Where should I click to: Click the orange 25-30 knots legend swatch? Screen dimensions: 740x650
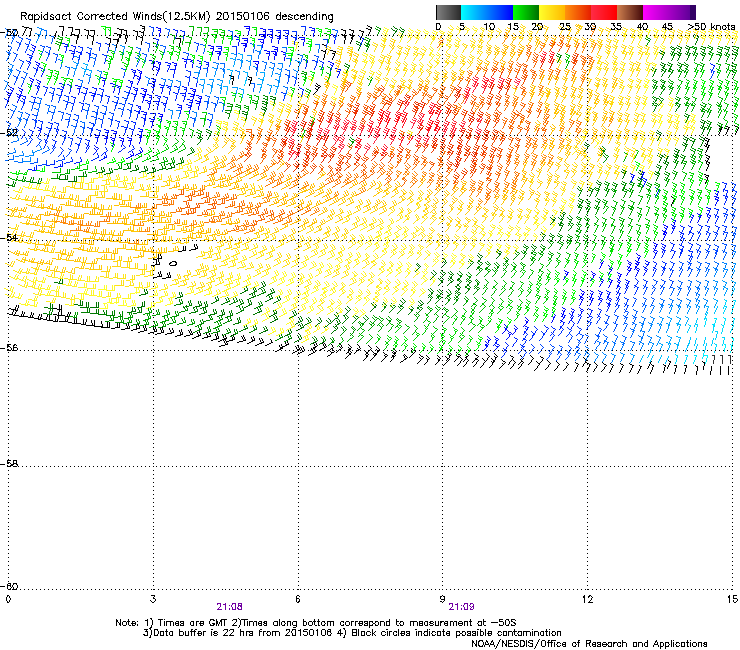[x=578, y=12]
